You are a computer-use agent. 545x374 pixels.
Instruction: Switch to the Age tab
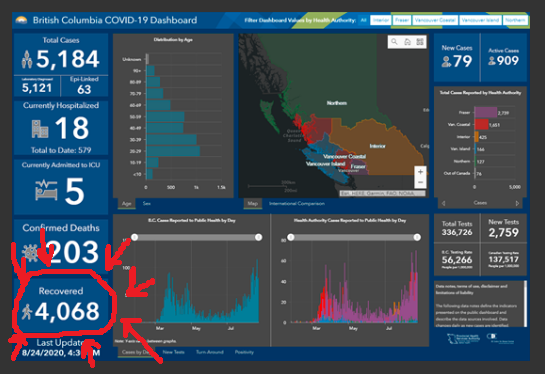click(127, 204)
